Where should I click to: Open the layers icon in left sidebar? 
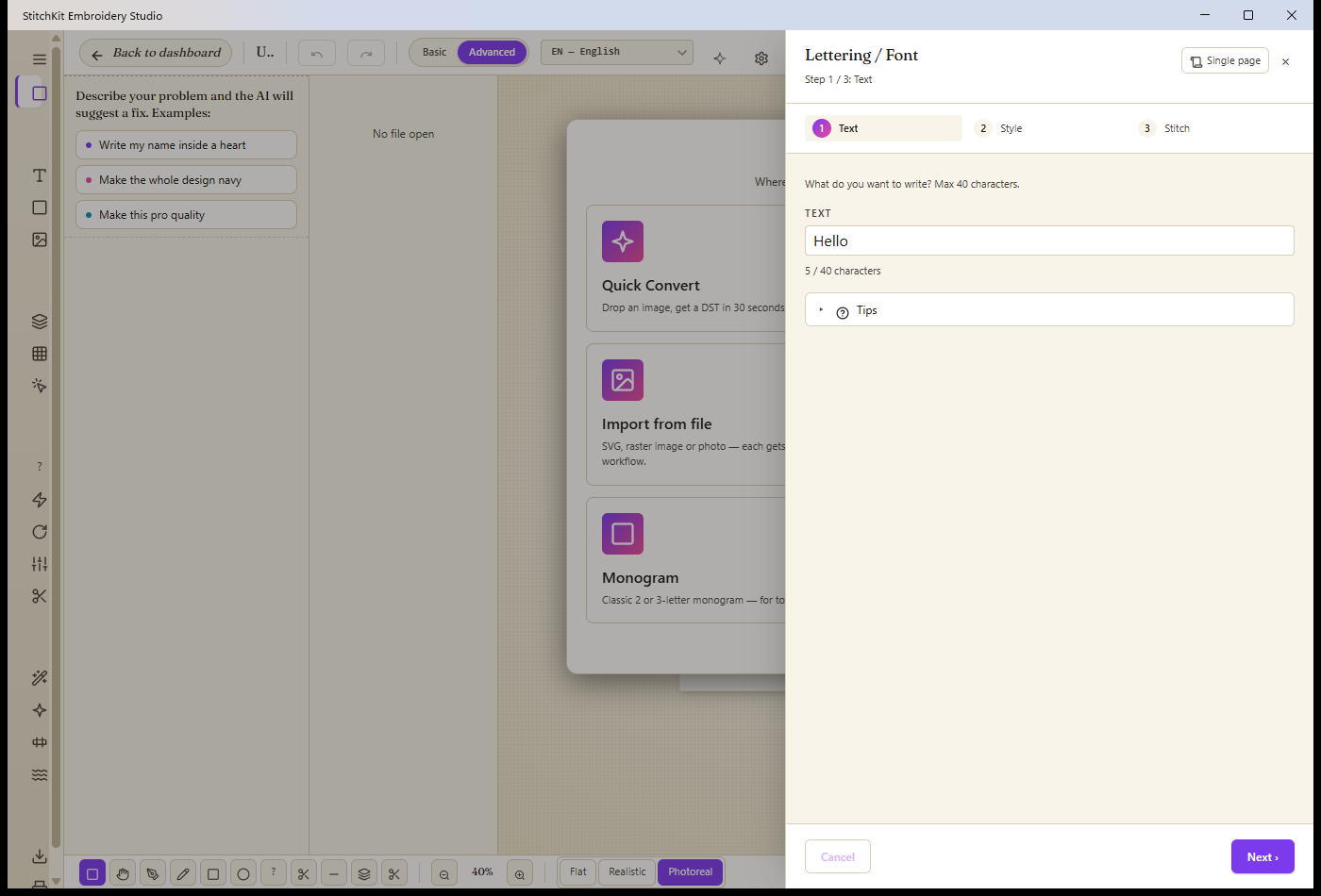point(40,322)
